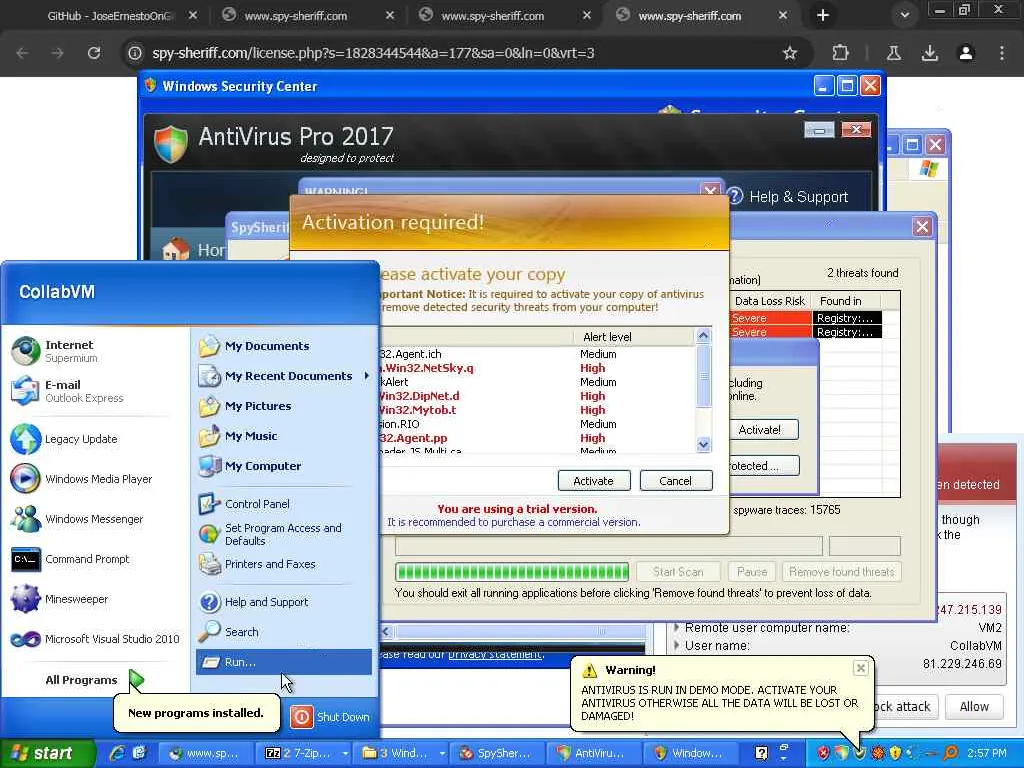Open the privacy statement link

pyautogui.click(x=495, y=654)
